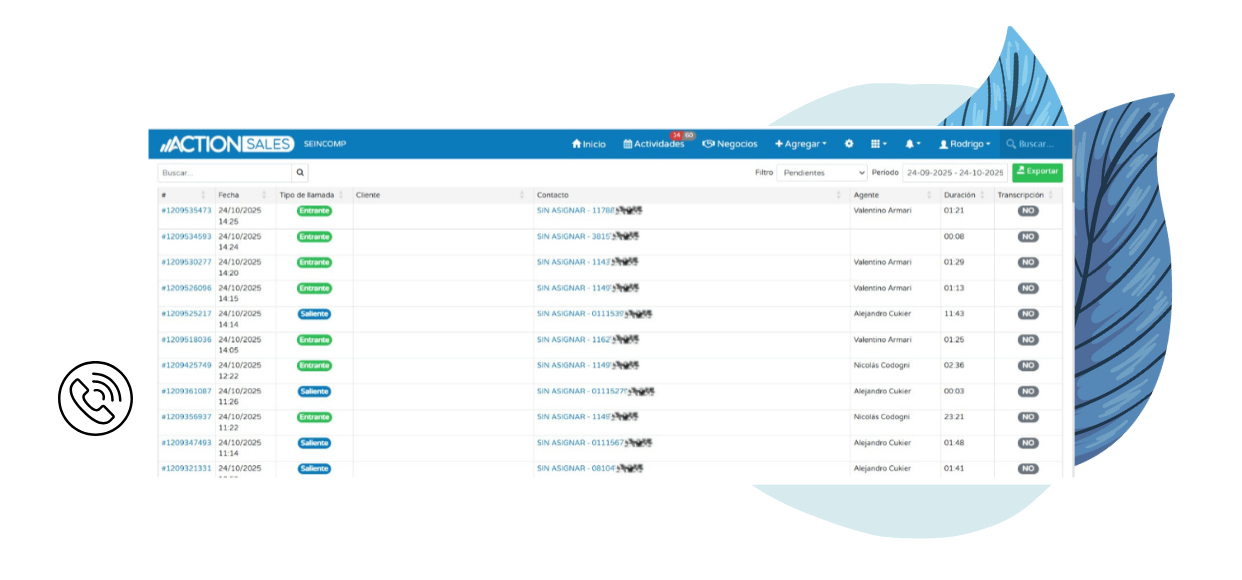Open Negocios from the navbar
Image resolution: width=1242 pixels, height=580 pixels.
coord(730,144)
